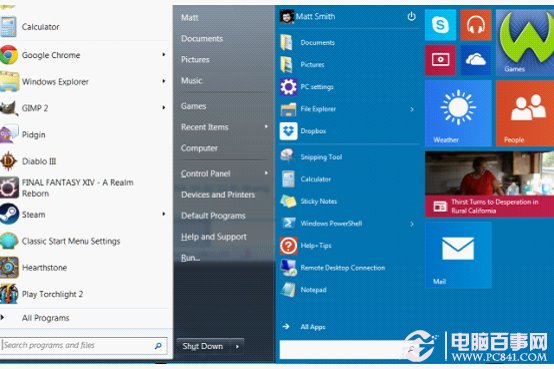Open the PC settings gear icon

[x=288, y=87]
